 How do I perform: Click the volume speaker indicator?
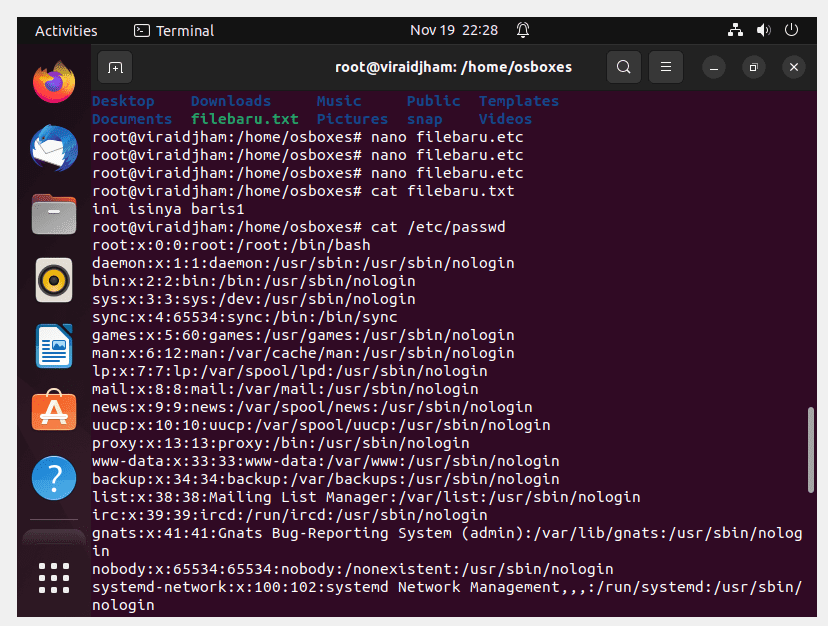click(763, 30)
